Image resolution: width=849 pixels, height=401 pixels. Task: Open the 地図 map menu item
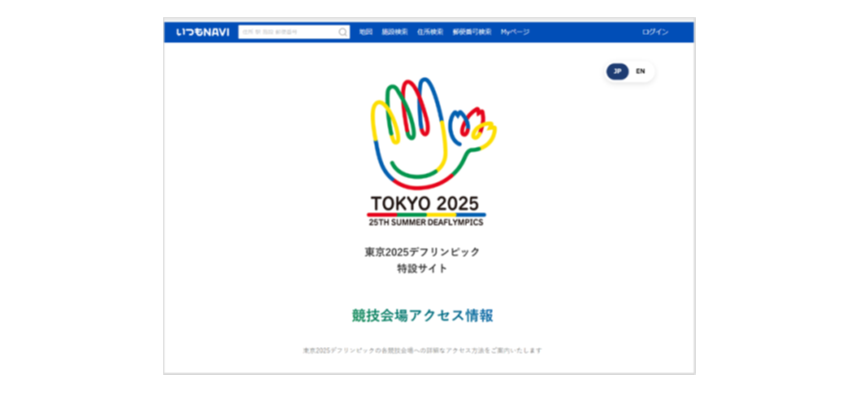pyautogui.click(x=366, y=32)
